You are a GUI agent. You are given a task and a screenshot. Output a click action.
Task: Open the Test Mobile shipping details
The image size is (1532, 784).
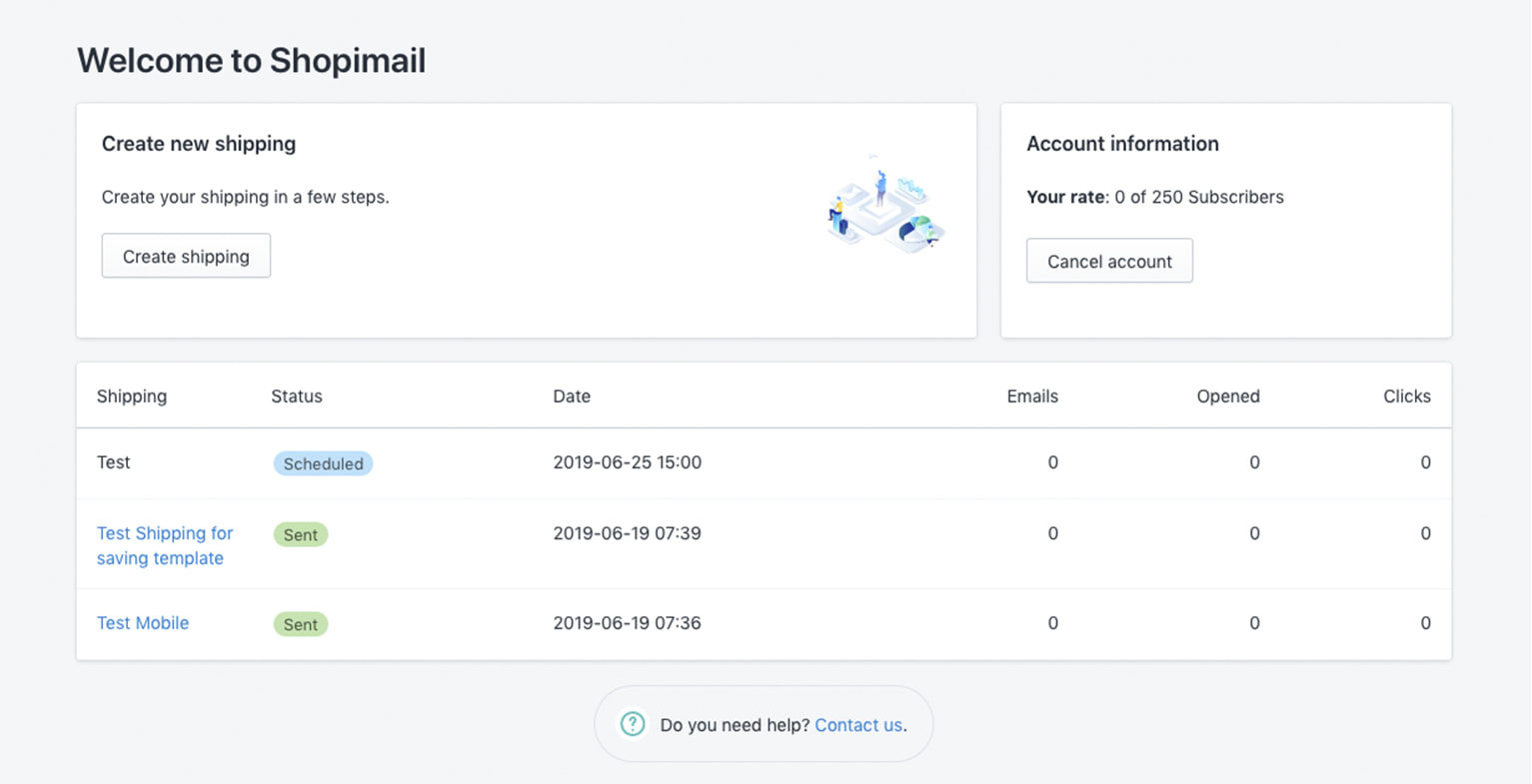coord(143,622)
